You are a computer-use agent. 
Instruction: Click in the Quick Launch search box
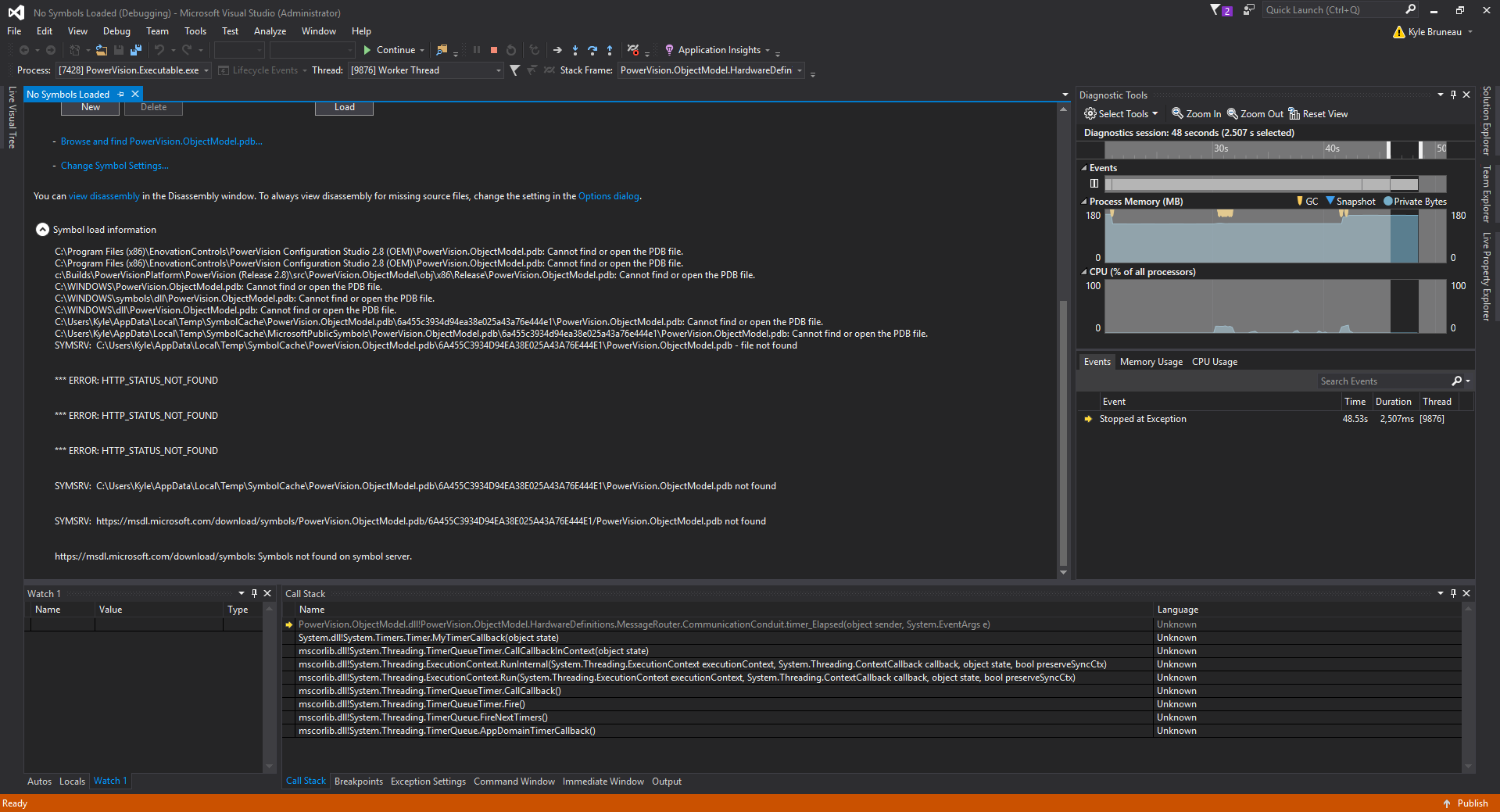pyautogui.click(x=1332, y=10)
